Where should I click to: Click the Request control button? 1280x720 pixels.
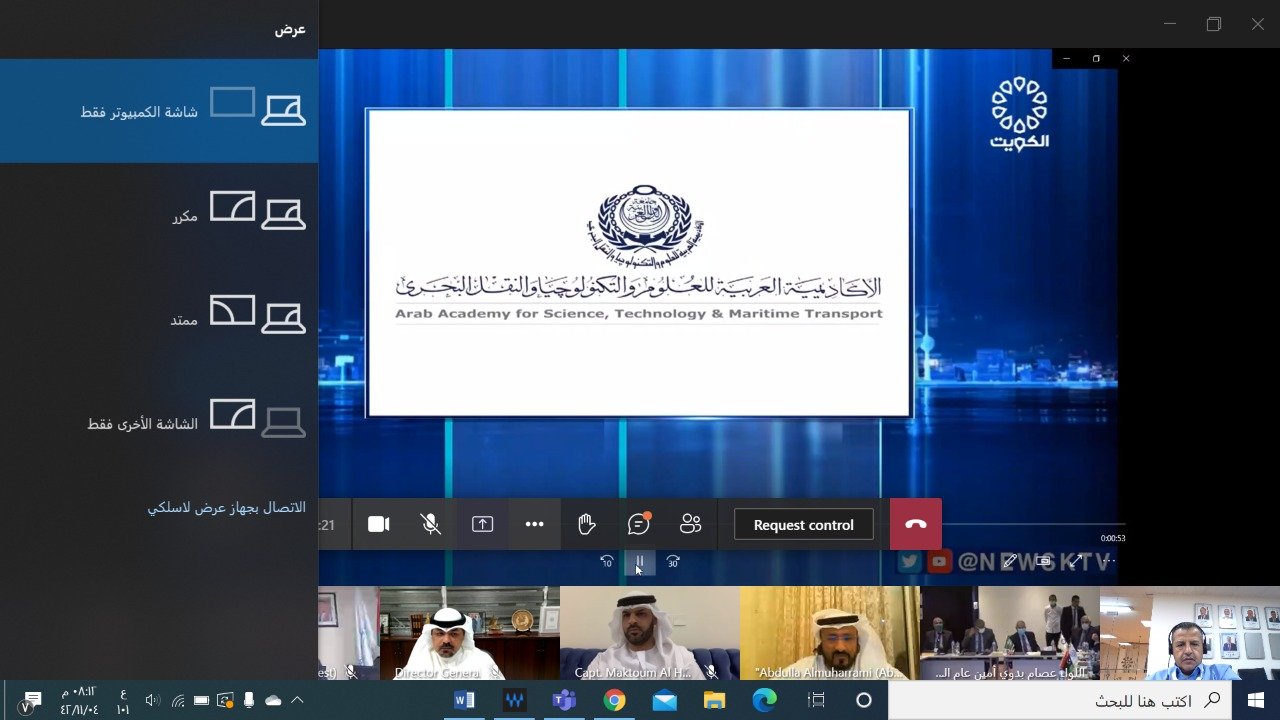tap(804, 525)
